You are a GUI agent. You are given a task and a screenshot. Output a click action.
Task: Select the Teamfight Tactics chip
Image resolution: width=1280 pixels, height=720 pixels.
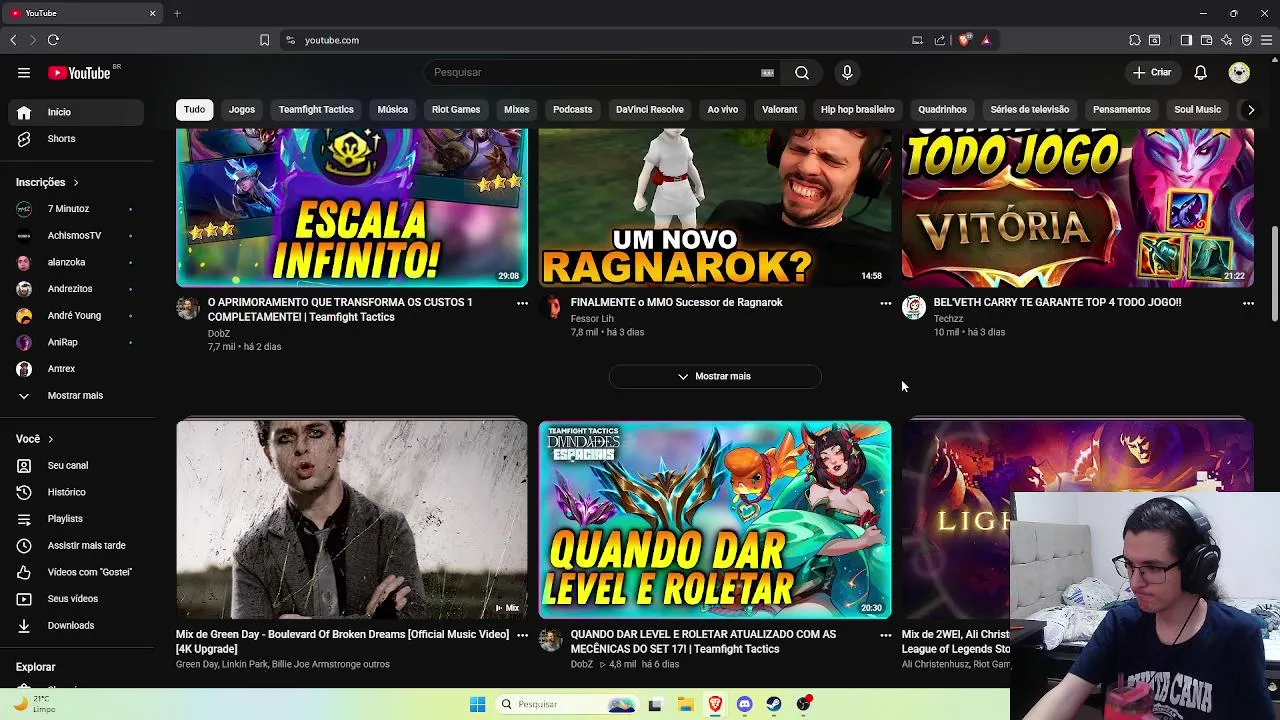[x=316, y=110]
